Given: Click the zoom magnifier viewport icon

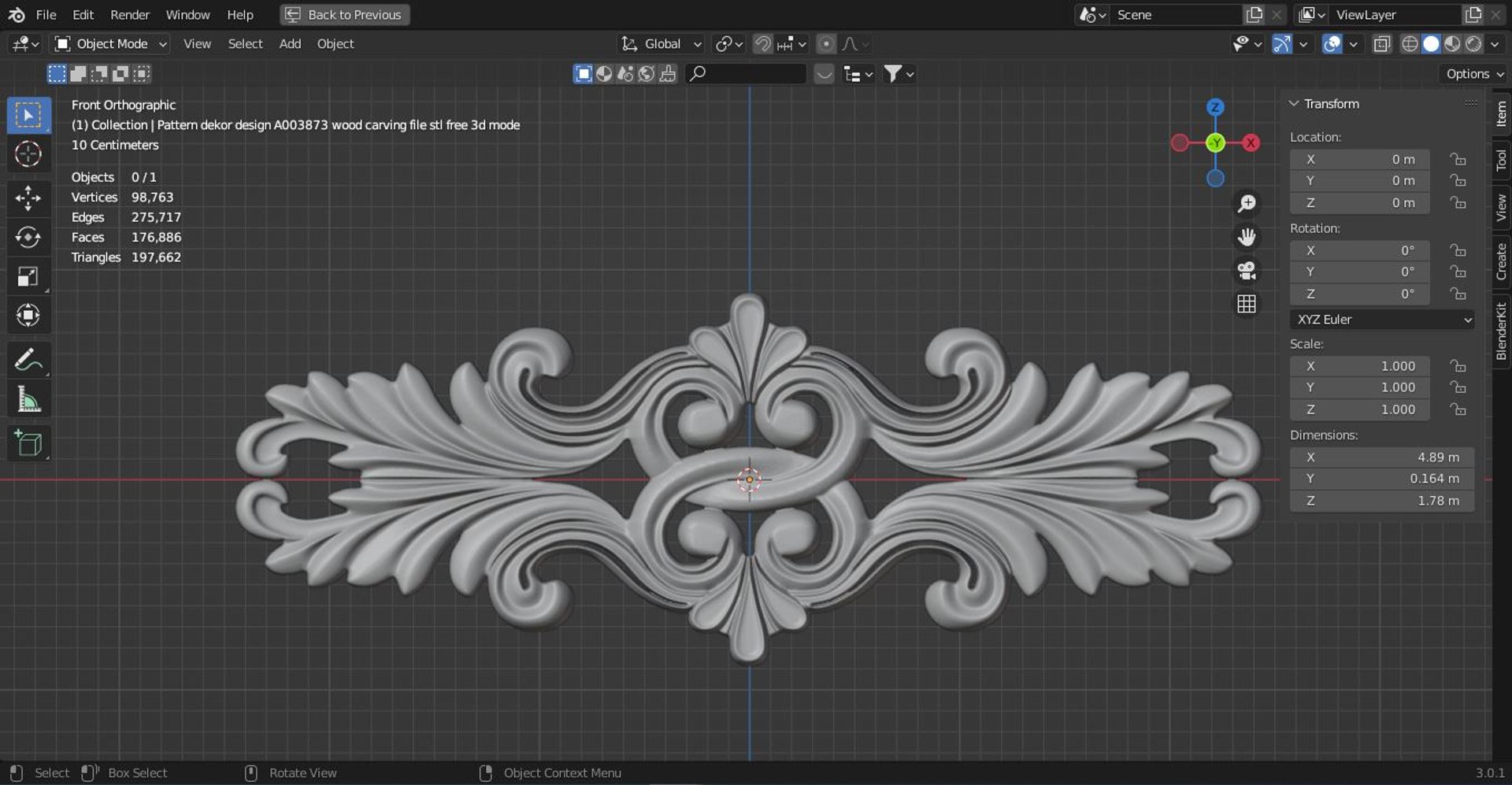Looking at the screenshot, I should pos(1247,204).
